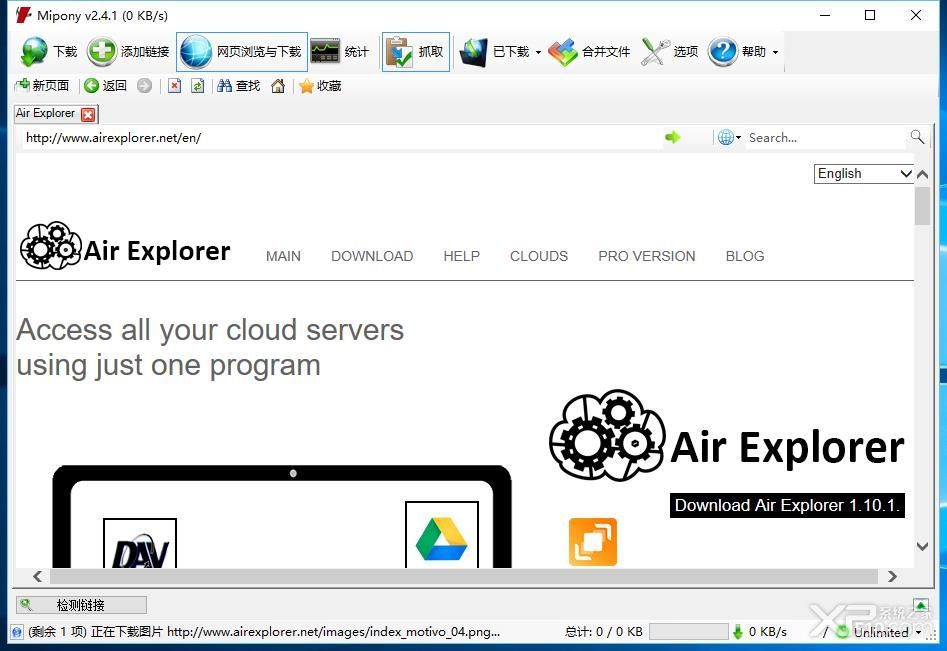Select the Air Explorer browser tab
The height and width of the screenshot is (651, 947).
click(46, 114)
